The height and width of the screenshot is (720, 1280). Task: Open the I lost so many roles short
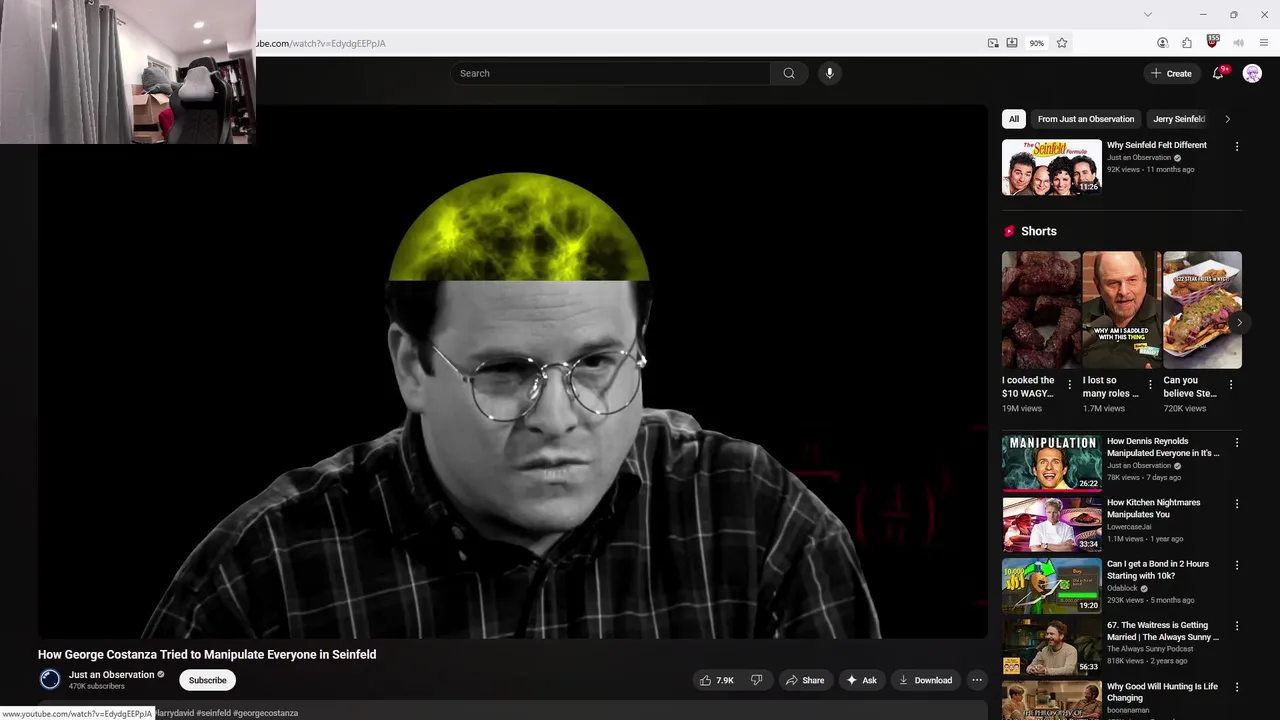[x=1122, y=310]
